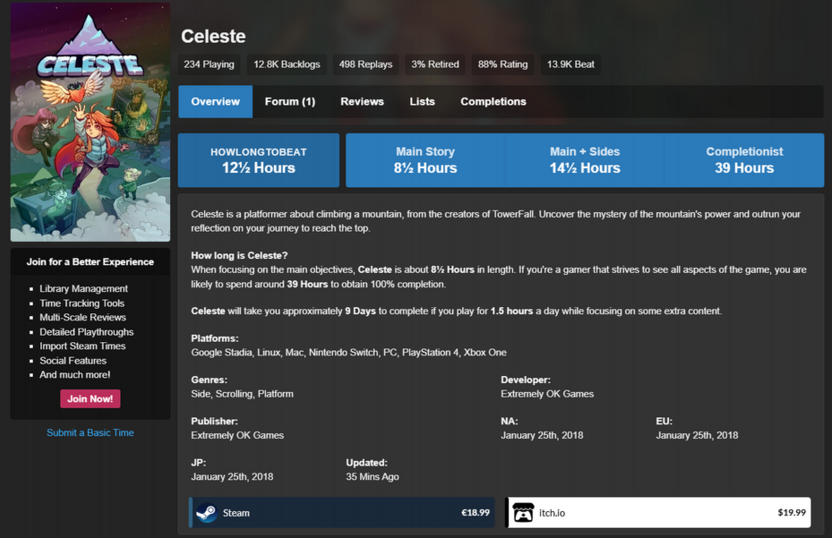Click the 'Detailed Playthroughs' list item

click(x=86, y=332)
